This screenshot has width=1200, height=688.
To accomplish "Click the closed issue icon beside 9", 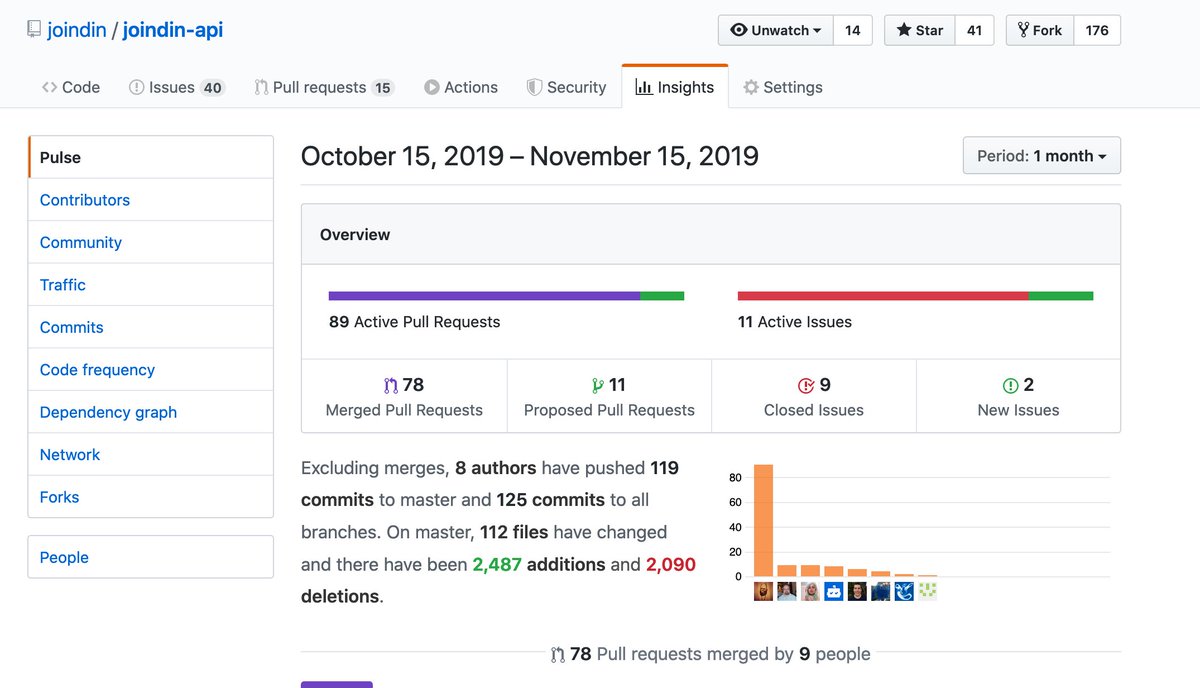I will 806,385.
